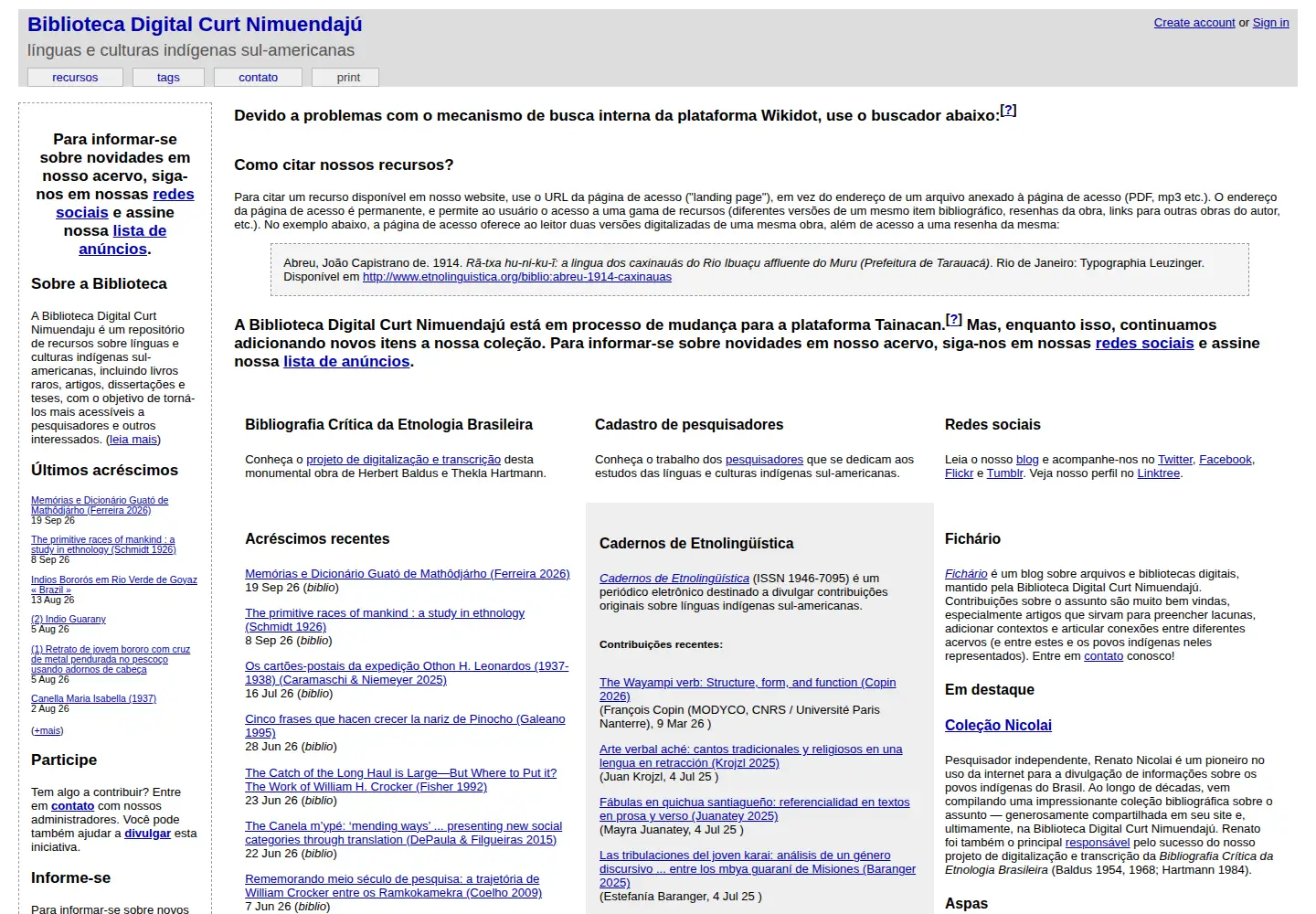Visit the Tumblr link
Screen dimensions: 1316x914
pyautogui.click(x=1004, y=473)
